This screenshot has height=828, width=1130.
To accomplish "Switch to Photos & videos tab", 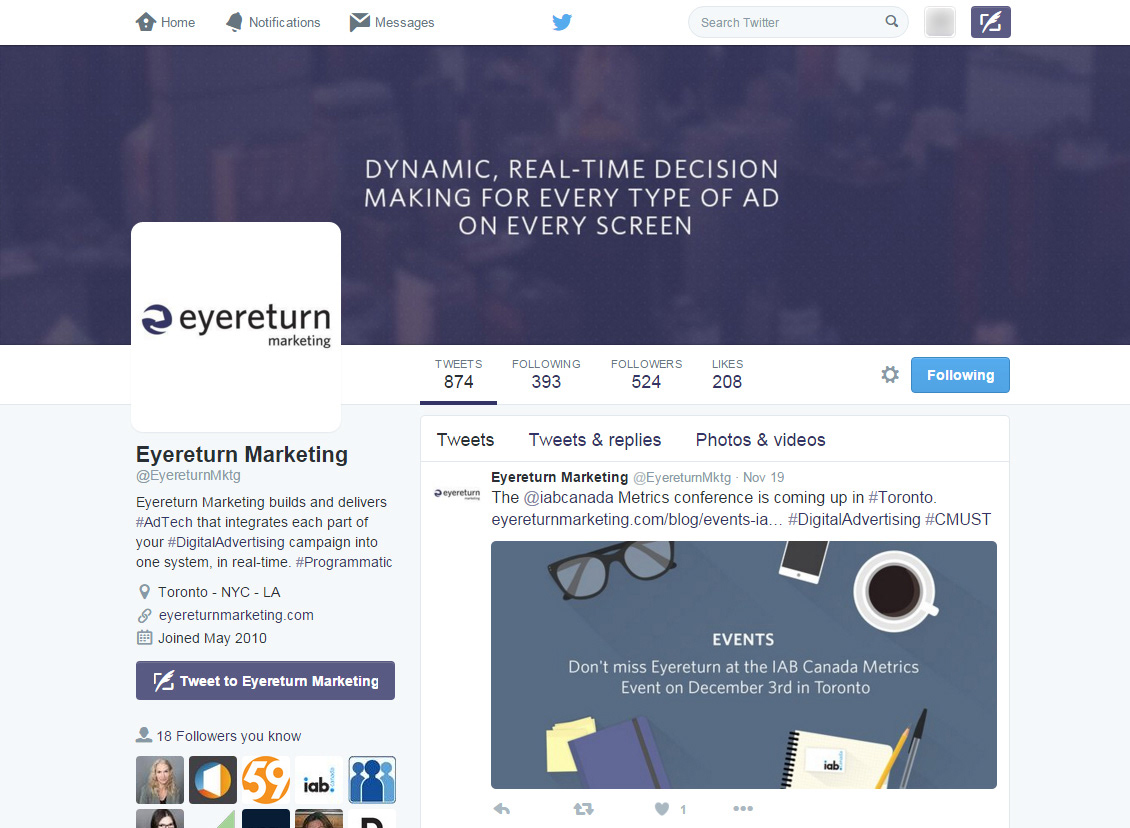I will (x=760, y=440).
